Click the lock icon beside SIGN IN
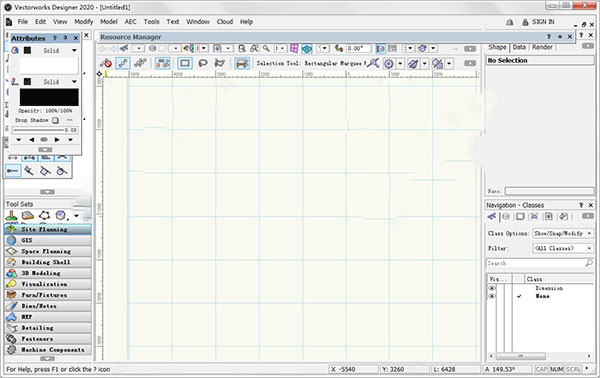This screenshot has width=600, height=378. pyautogui.click(x=525, y=22)
